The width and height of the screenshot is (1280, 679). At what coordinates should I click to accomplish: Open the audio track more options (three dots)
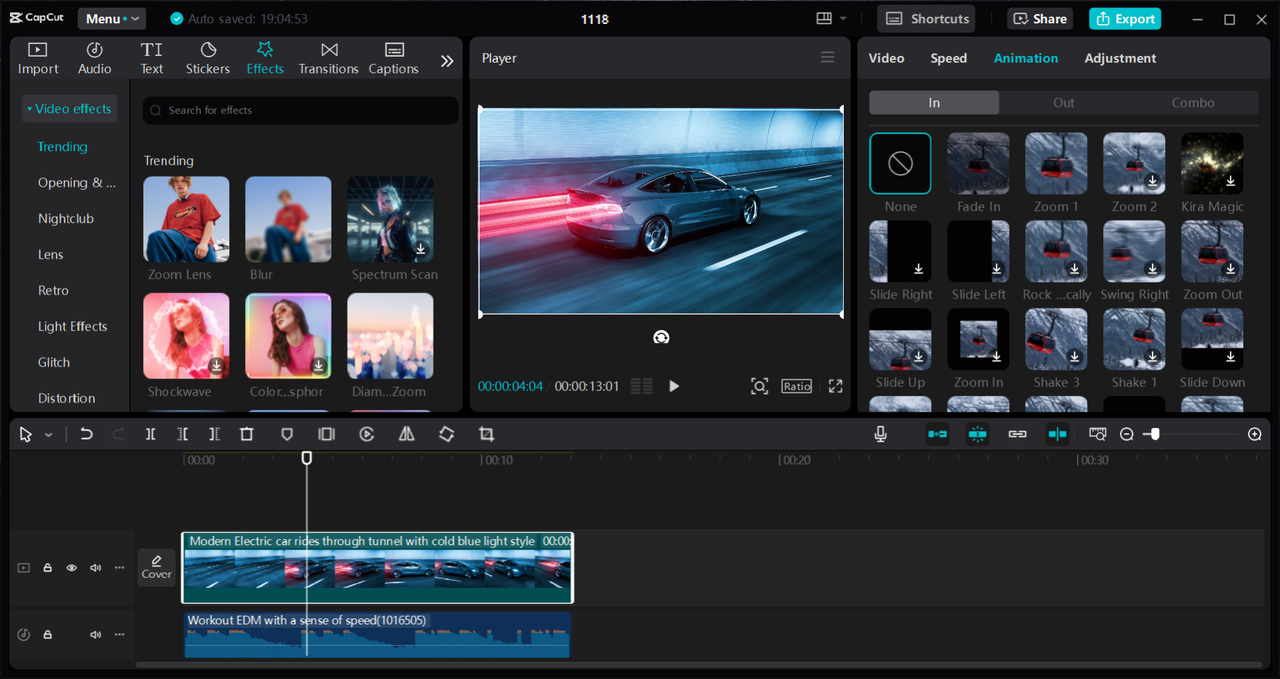tap(120, 635)
